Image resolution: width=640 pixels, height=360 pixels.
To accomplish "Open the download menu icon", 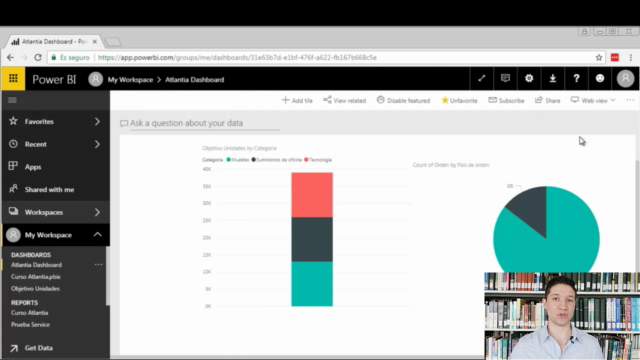I will coord(553,78).
